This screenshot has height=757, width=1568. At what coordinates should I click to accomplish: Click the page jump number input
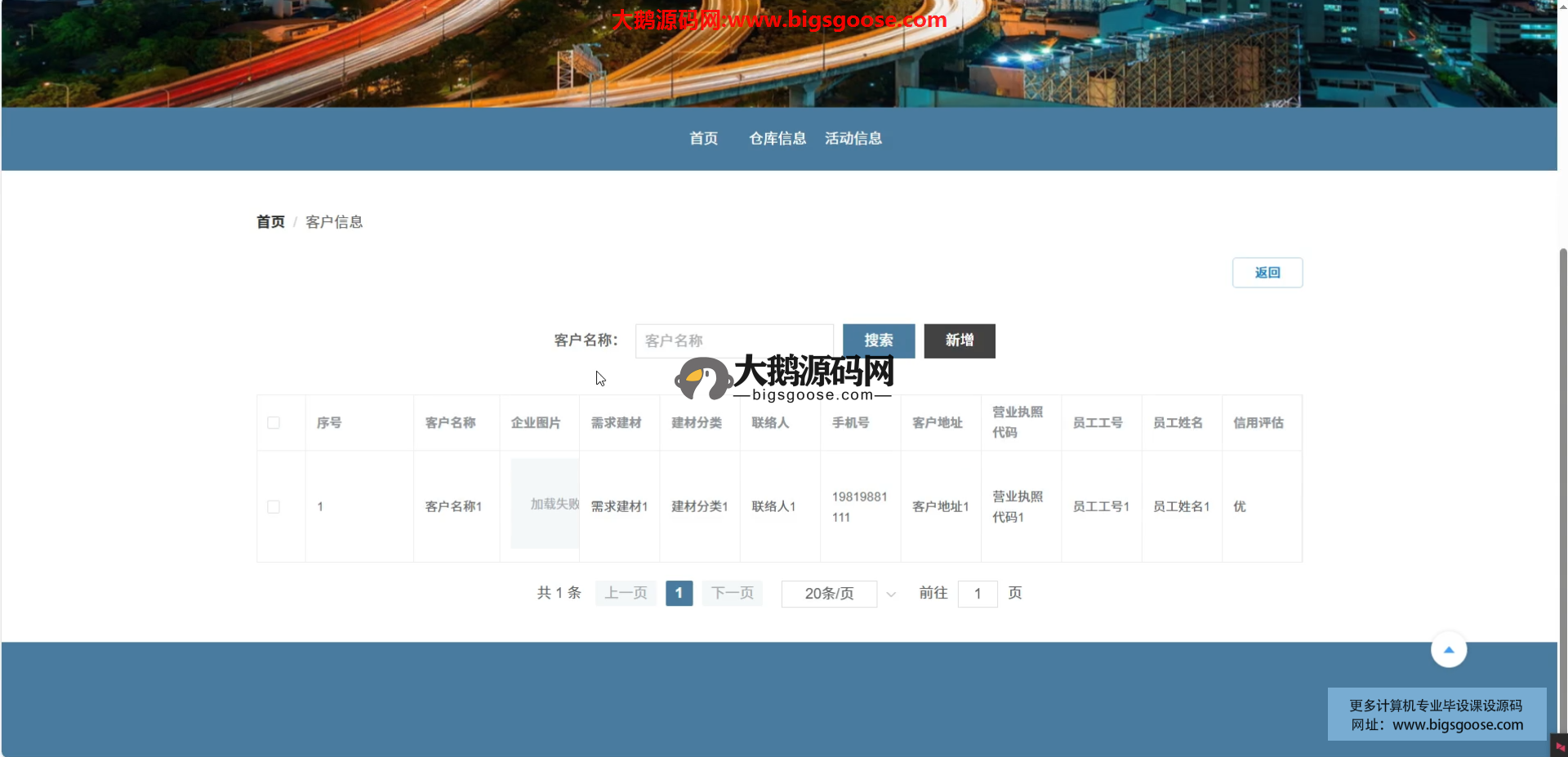point(977,594)
